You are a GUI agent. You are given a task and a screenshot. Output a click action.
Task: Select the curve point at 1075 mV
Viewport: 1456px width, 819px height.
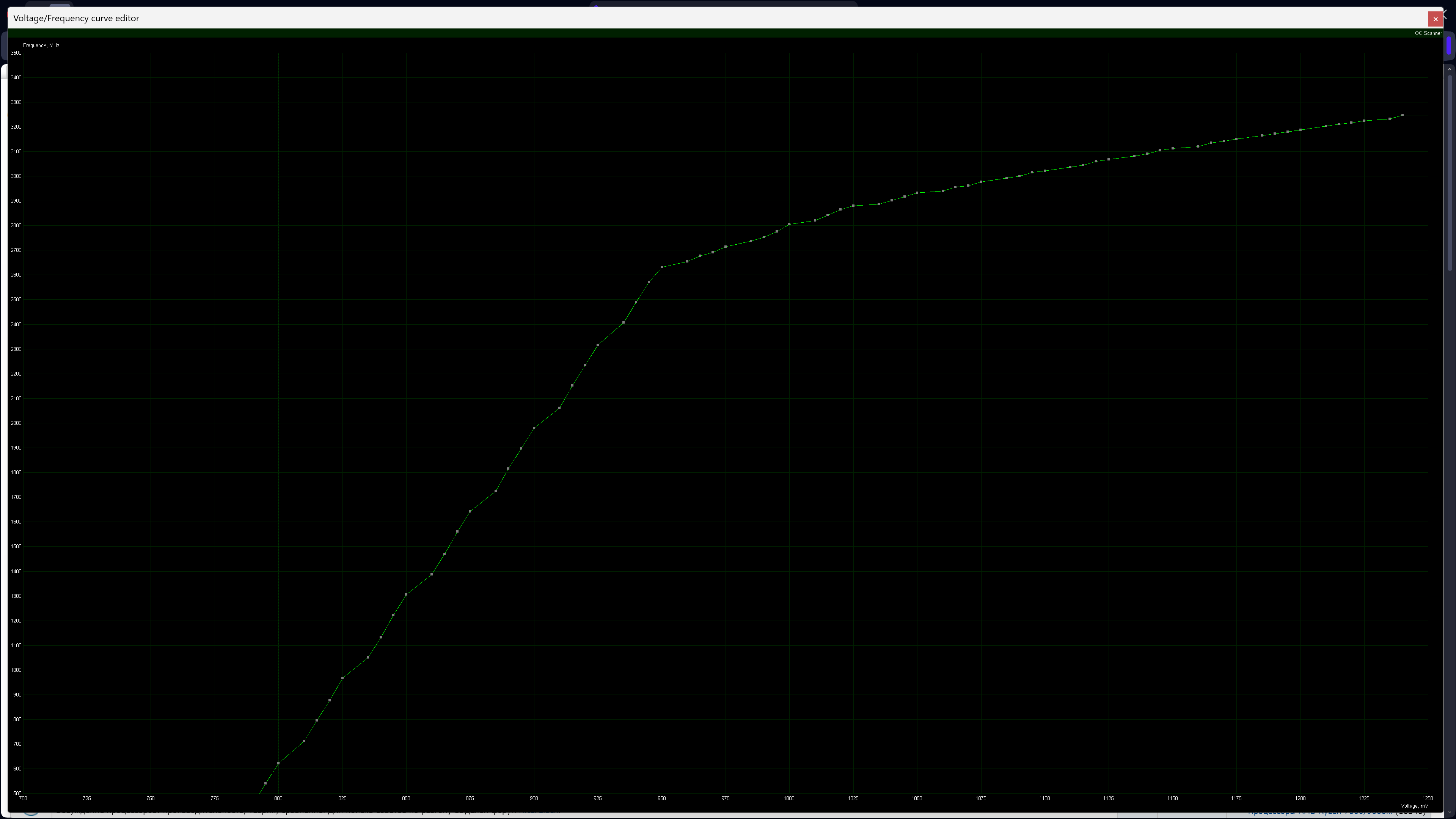pyautogui.click(x=981, y=182)
